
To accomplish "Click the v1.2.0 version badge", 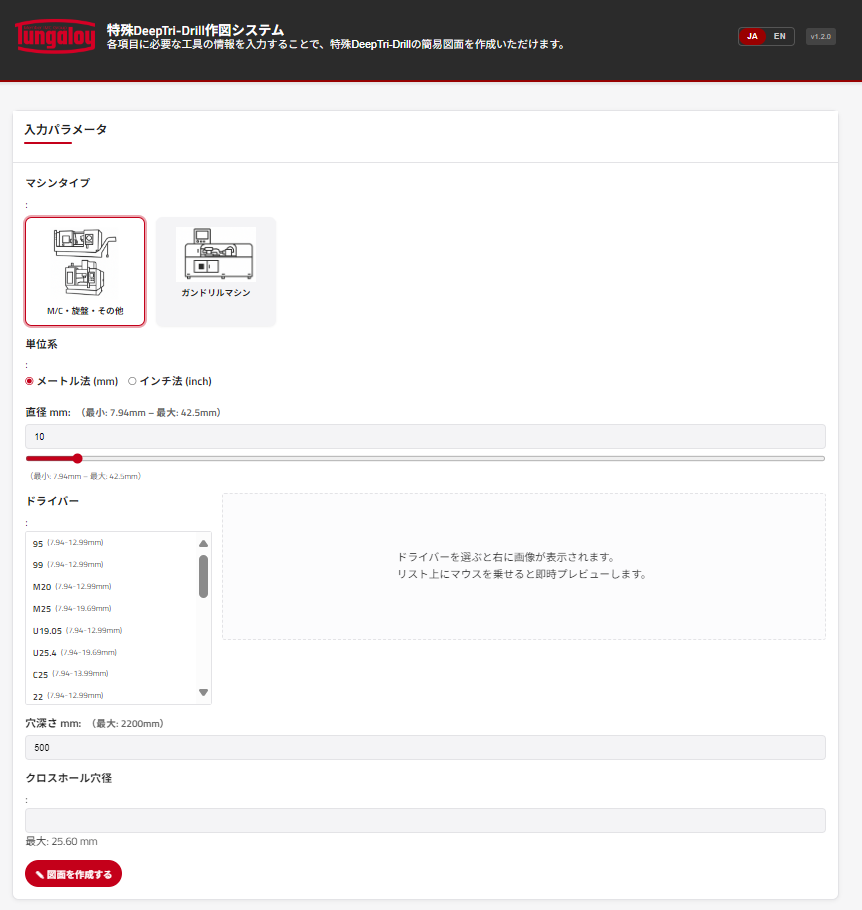I will click(820, 37).
